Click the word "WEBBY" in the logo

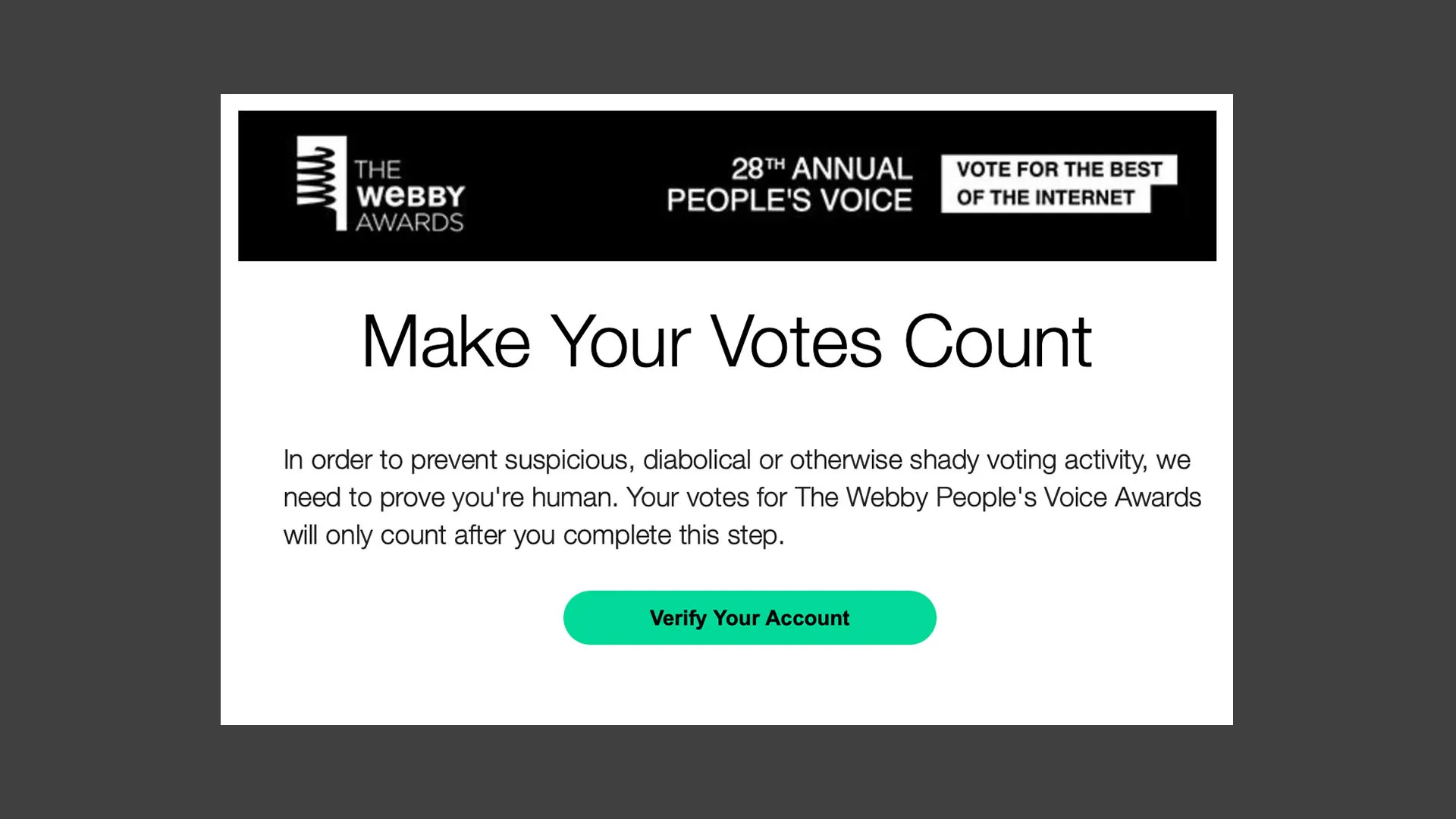click(410, 196)
